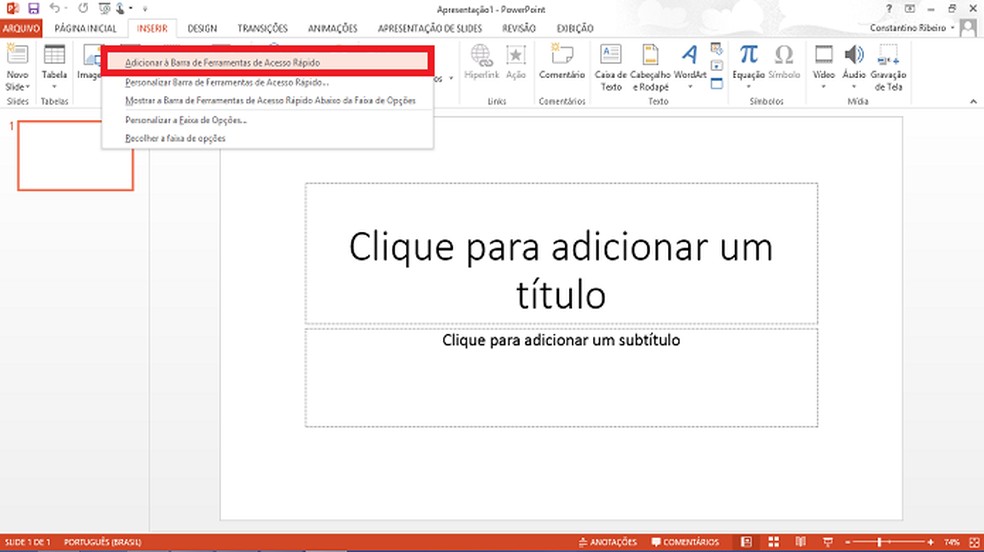Choose Personalizar Barra de Ferramentas de Acesso Rápido

pyautogui.click(x=267, y=82)
